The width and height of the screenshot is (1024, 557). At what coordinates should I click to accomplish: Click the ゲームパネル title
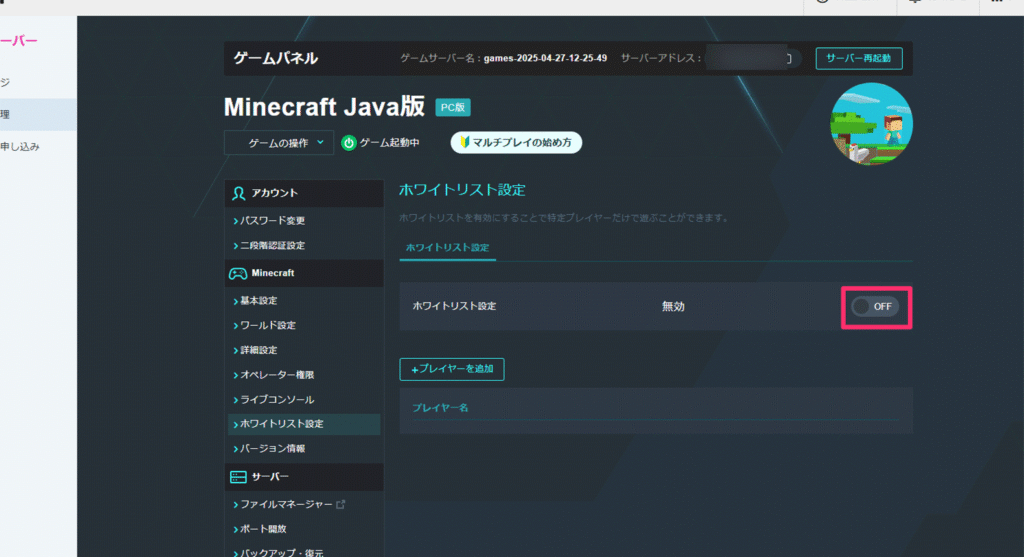[x=276, y=58]
